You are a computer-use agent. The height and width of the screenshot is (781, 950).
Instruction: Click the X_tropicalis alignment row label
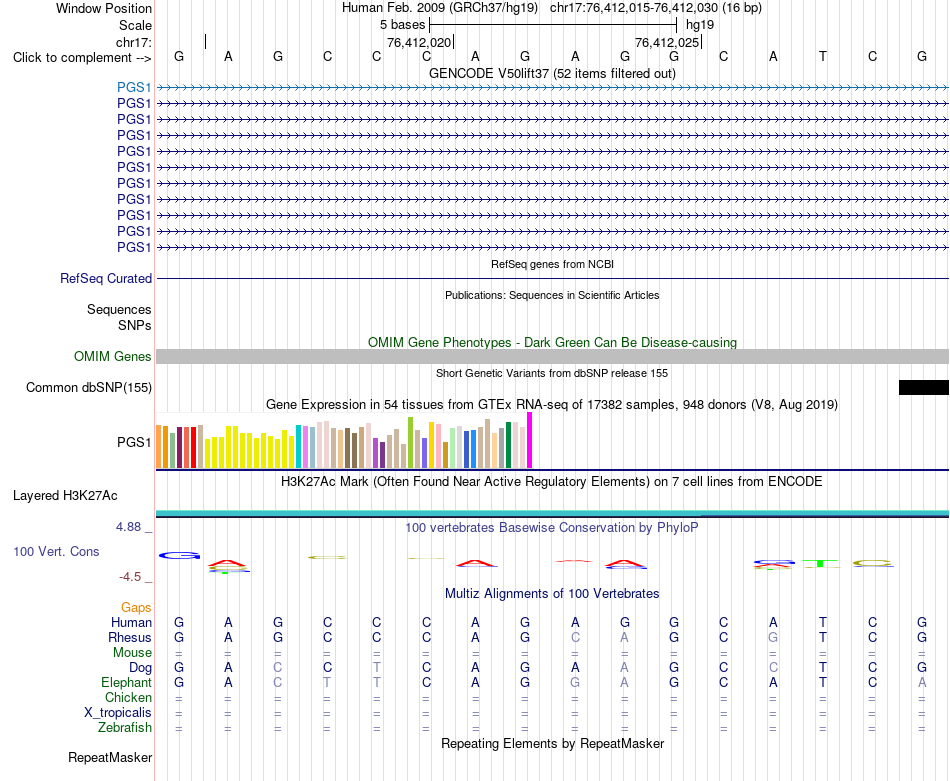(x=118, y=713)
